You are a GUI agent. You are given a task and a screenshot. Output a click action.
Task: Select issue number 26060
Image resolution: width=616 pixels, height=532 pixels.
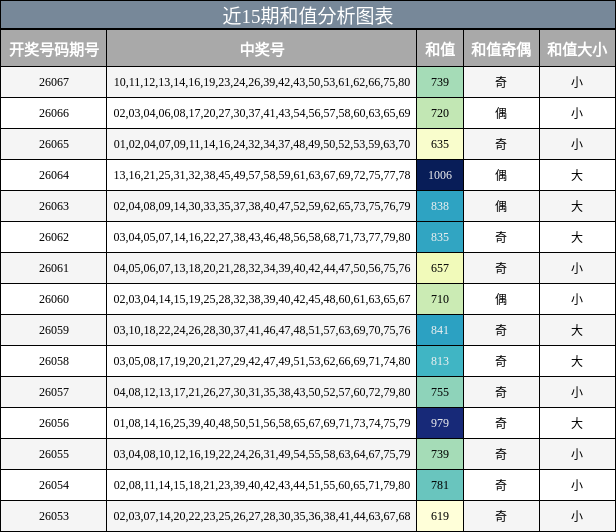(53, 299)
